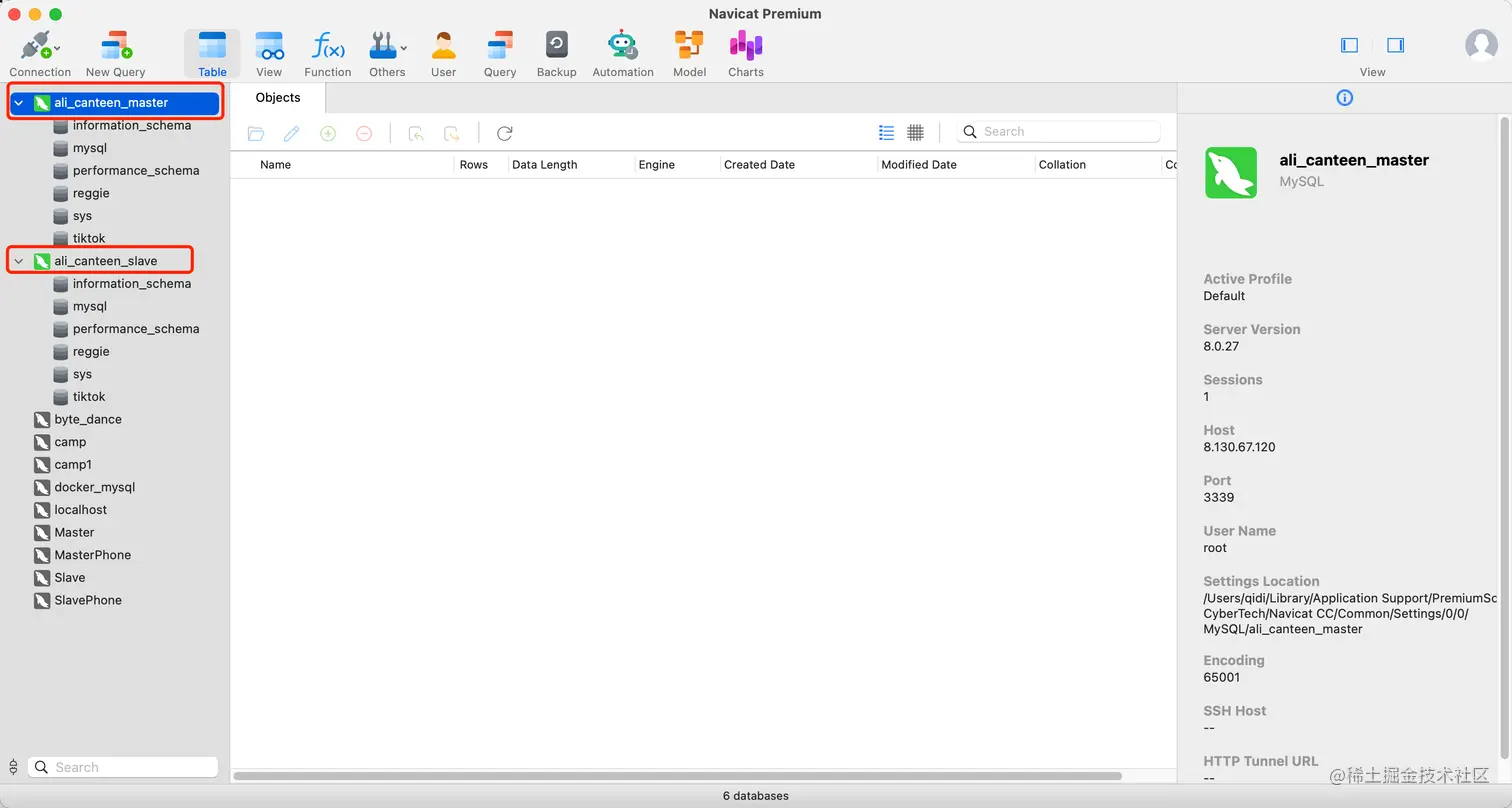Image resolution: width=1512 pixels, height=808 pixels.
Task: Switch to detail grid view mode
Action: point(915,132)
